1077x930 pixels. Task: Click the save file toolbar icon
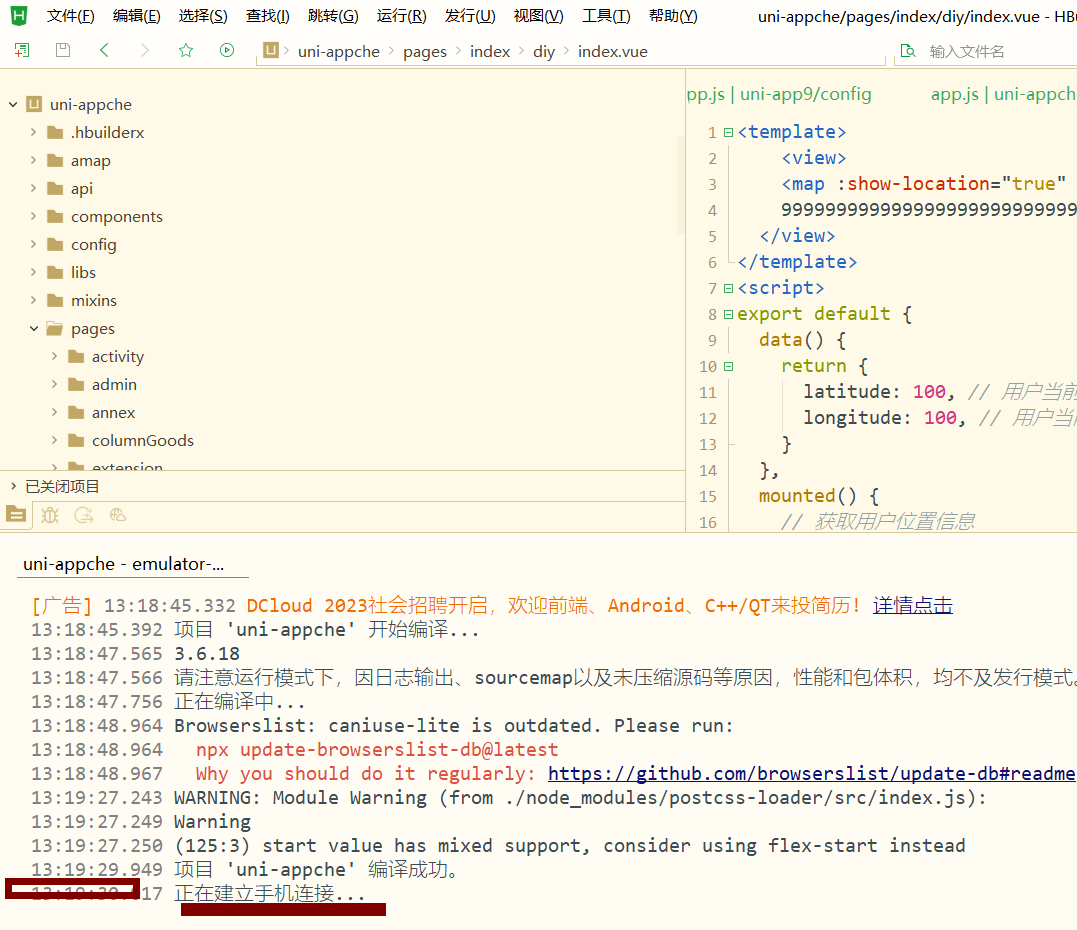point(63,50)
